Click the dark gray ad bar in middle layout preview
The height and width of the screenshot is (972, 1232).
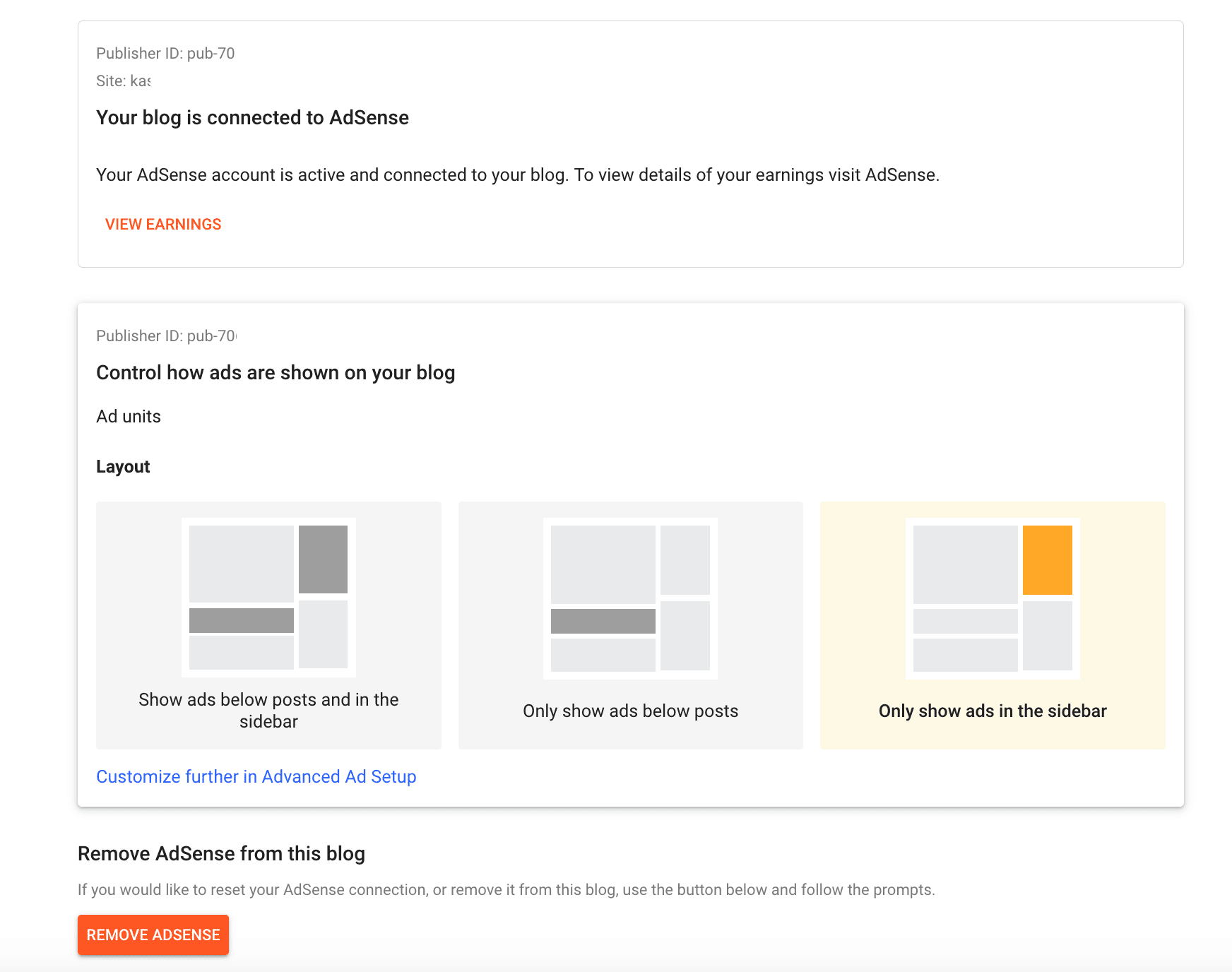click(x=603, y=621)
